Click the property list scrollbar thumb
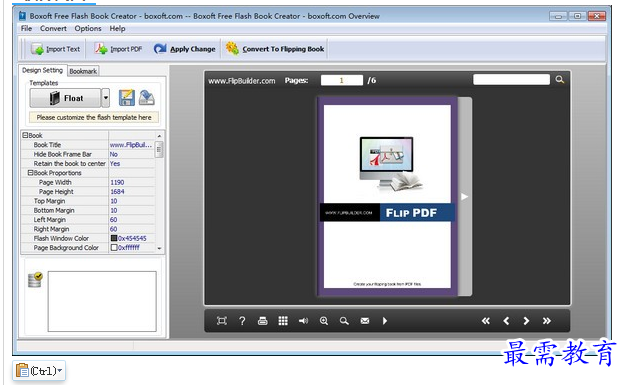This screenshot has height=385, width=625. [159, 149]
